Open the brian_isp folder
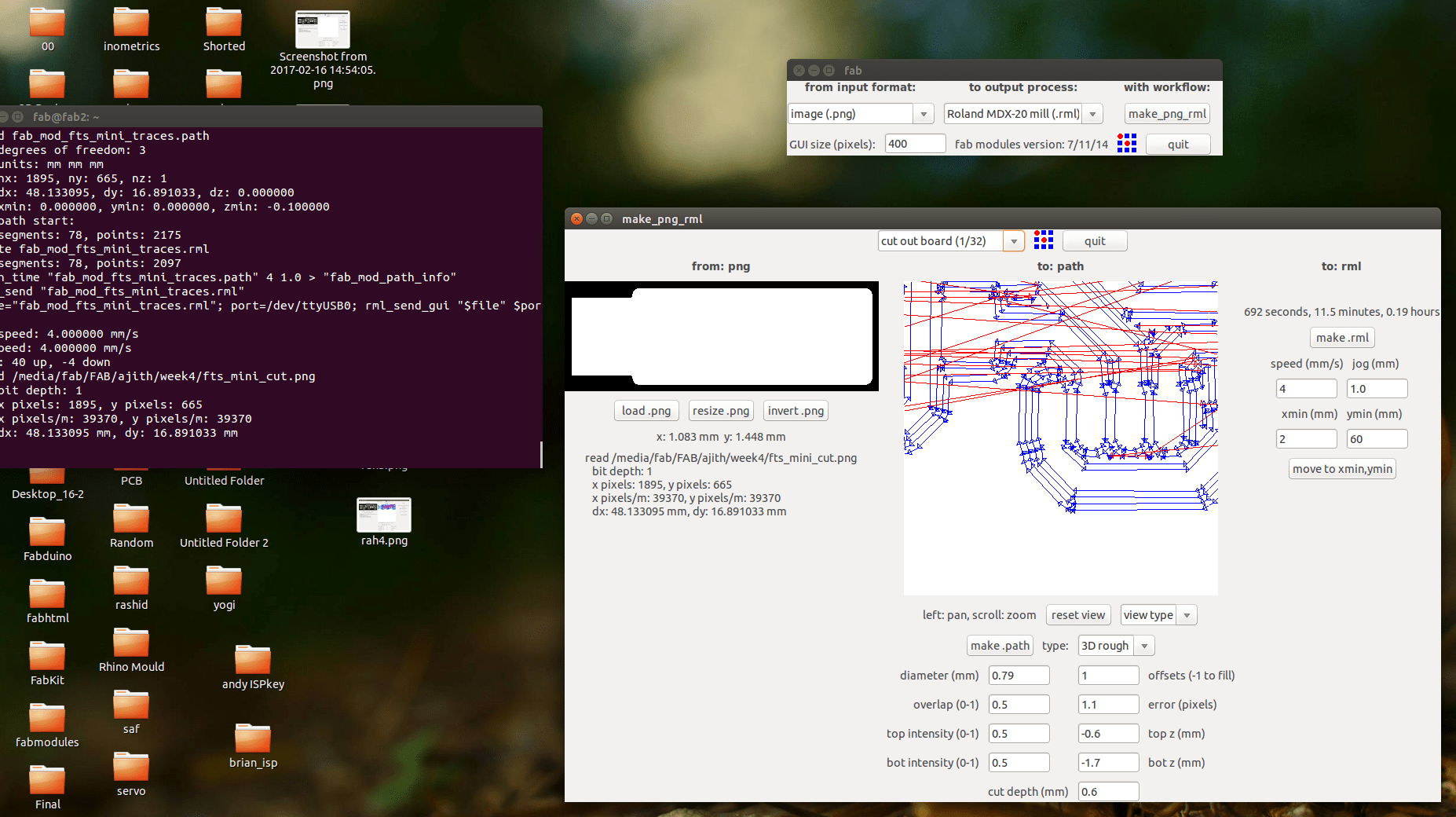 pyautogui.click(x=253, y=746)
